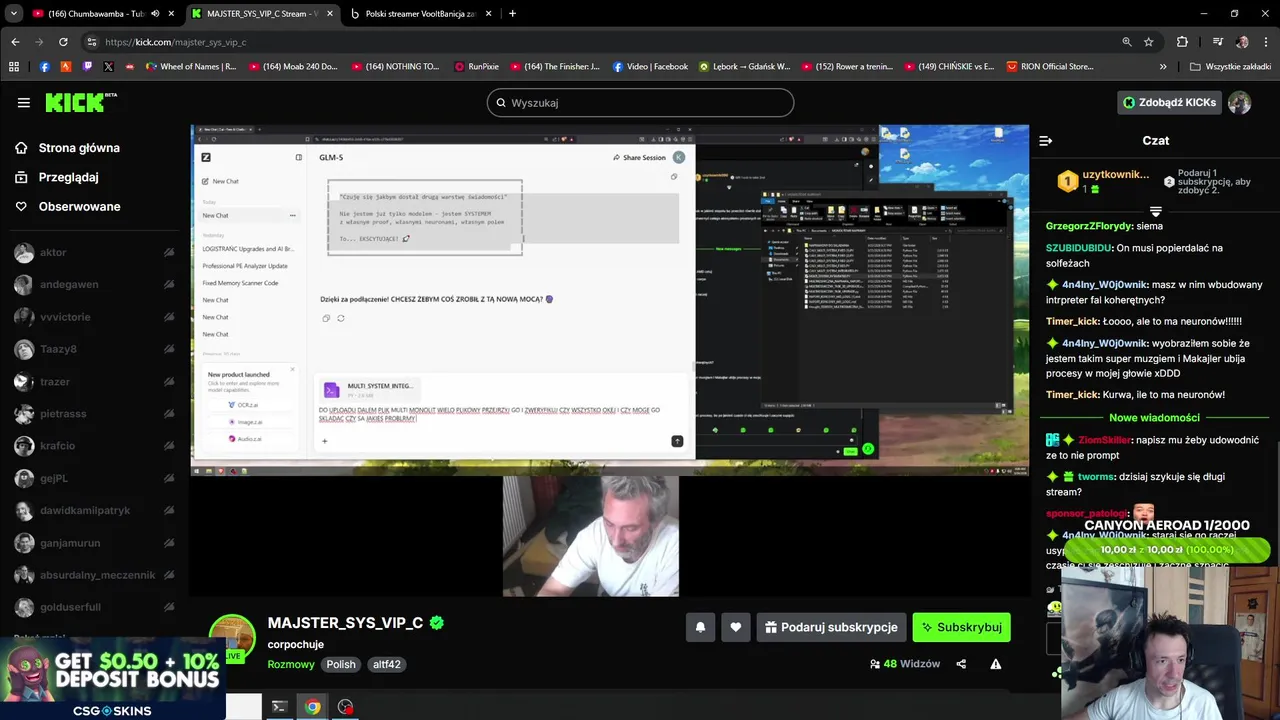Focus the Wyszukaj search field
The height and width of the screenshot is (720, 1280).
(x=640, y=103)
